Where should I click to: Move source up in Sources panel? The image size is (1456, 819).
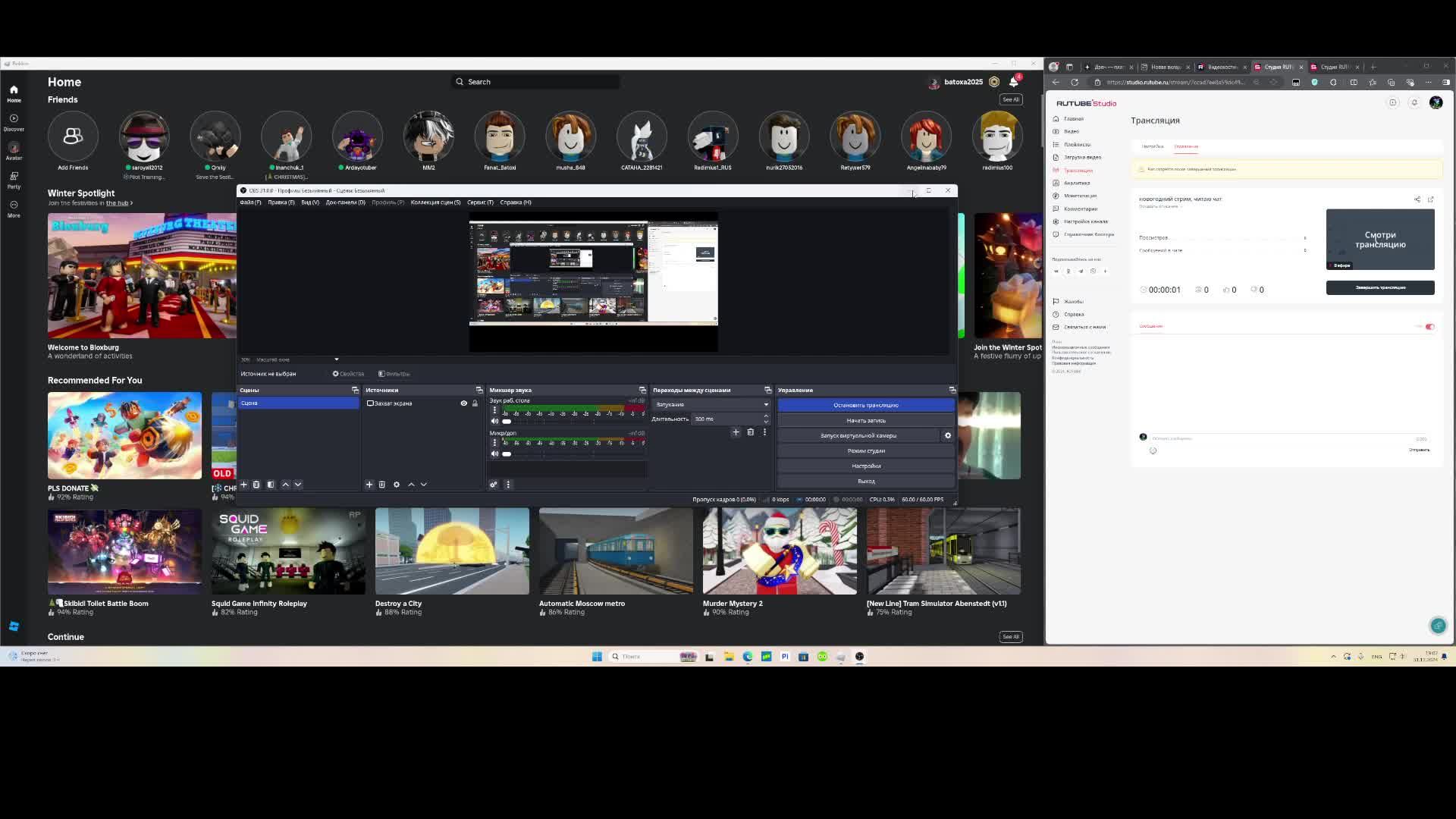pos(411,485)
